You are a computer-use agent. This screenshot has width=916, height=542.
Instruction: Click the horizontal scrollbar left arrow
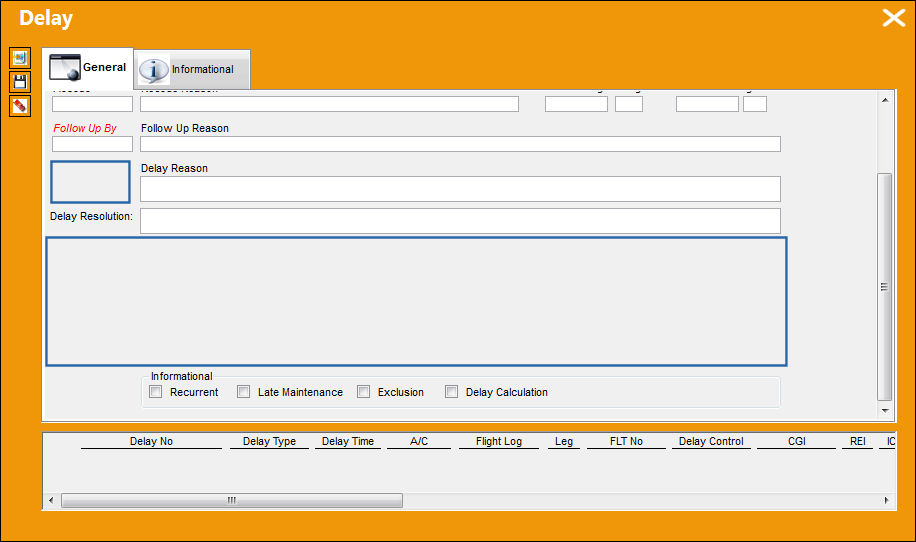click(x=51, y=500)
